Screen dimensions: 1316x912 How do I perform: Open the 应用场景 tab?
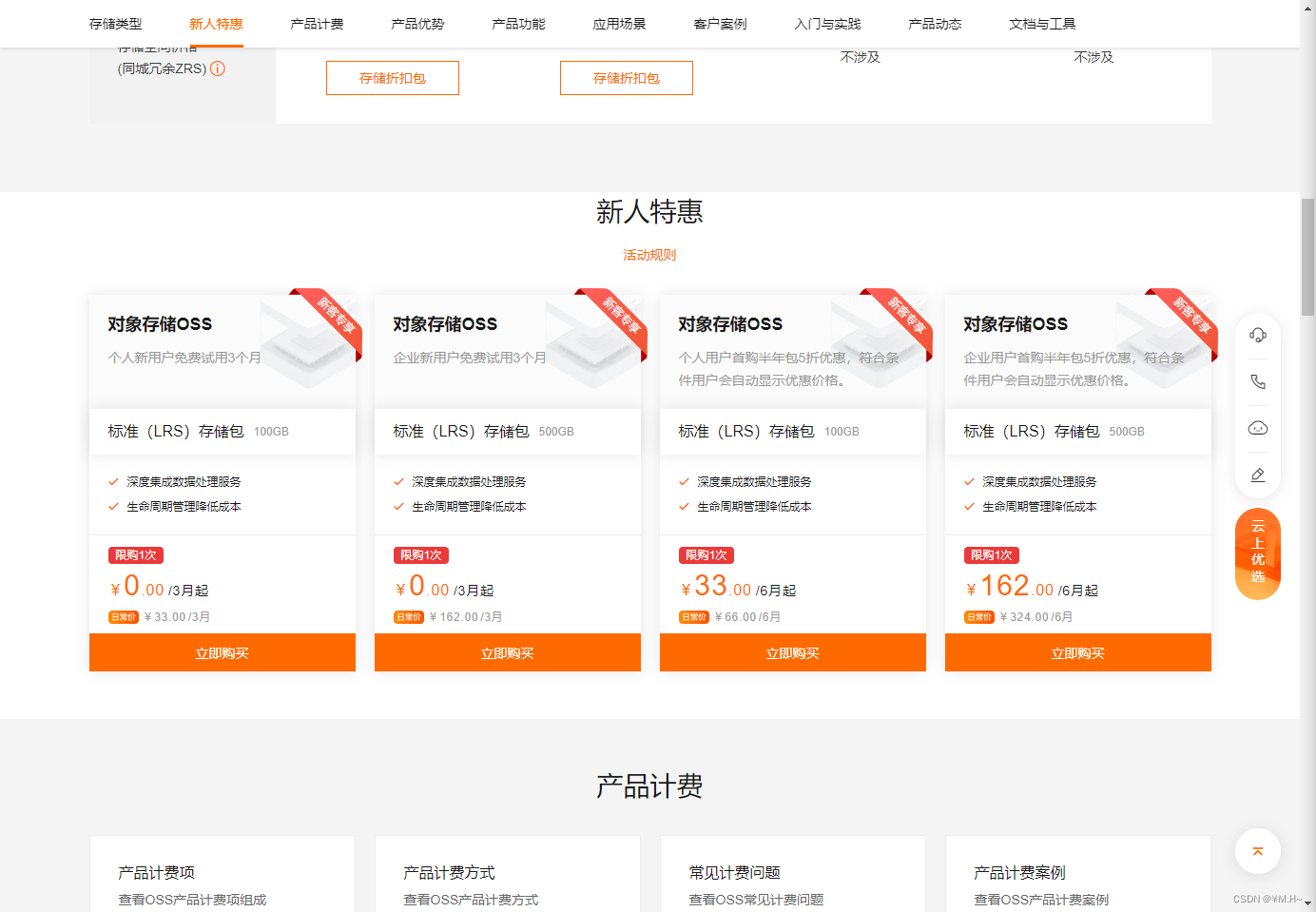619,24
